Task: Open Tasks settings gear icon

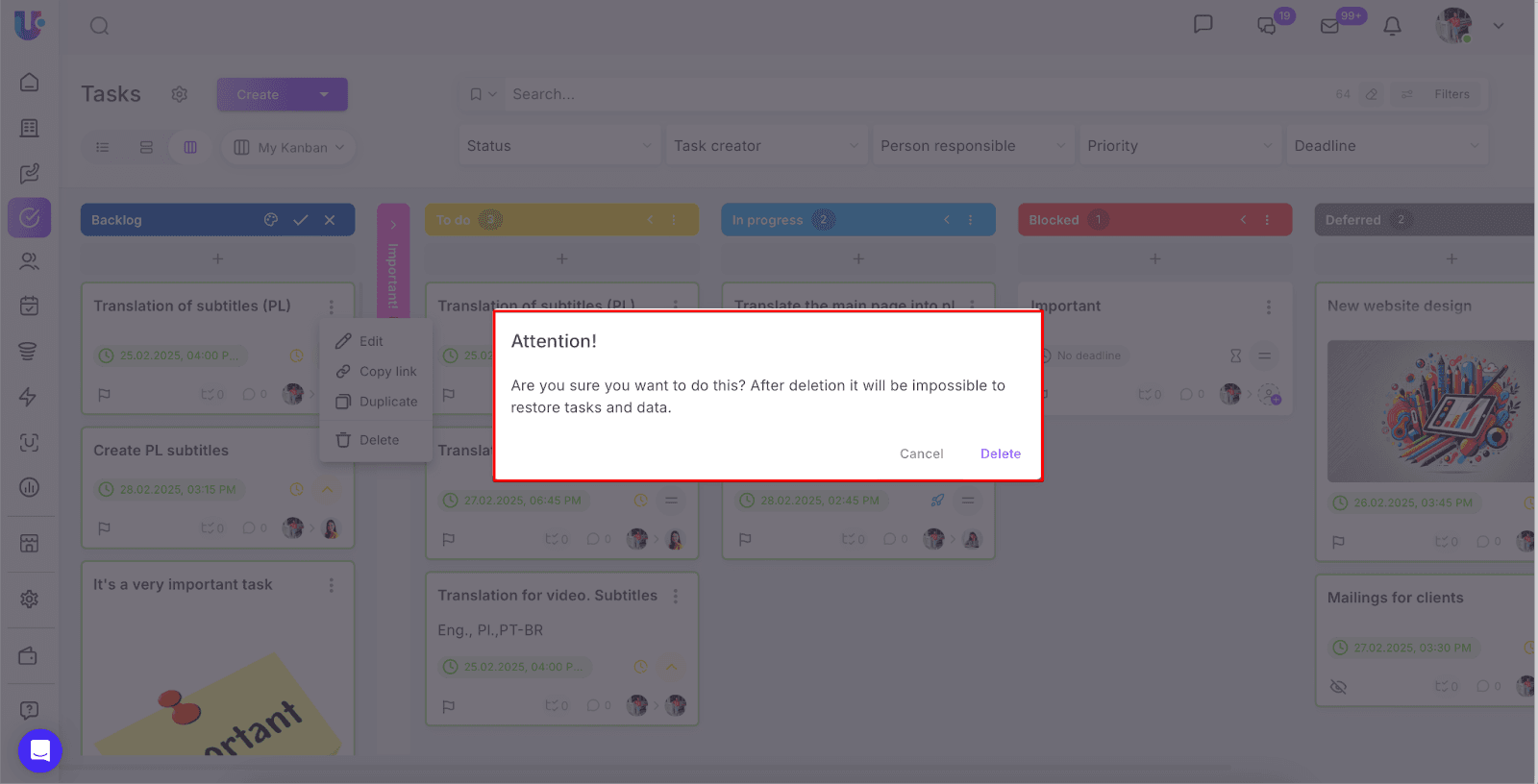Action: (179, 94)
